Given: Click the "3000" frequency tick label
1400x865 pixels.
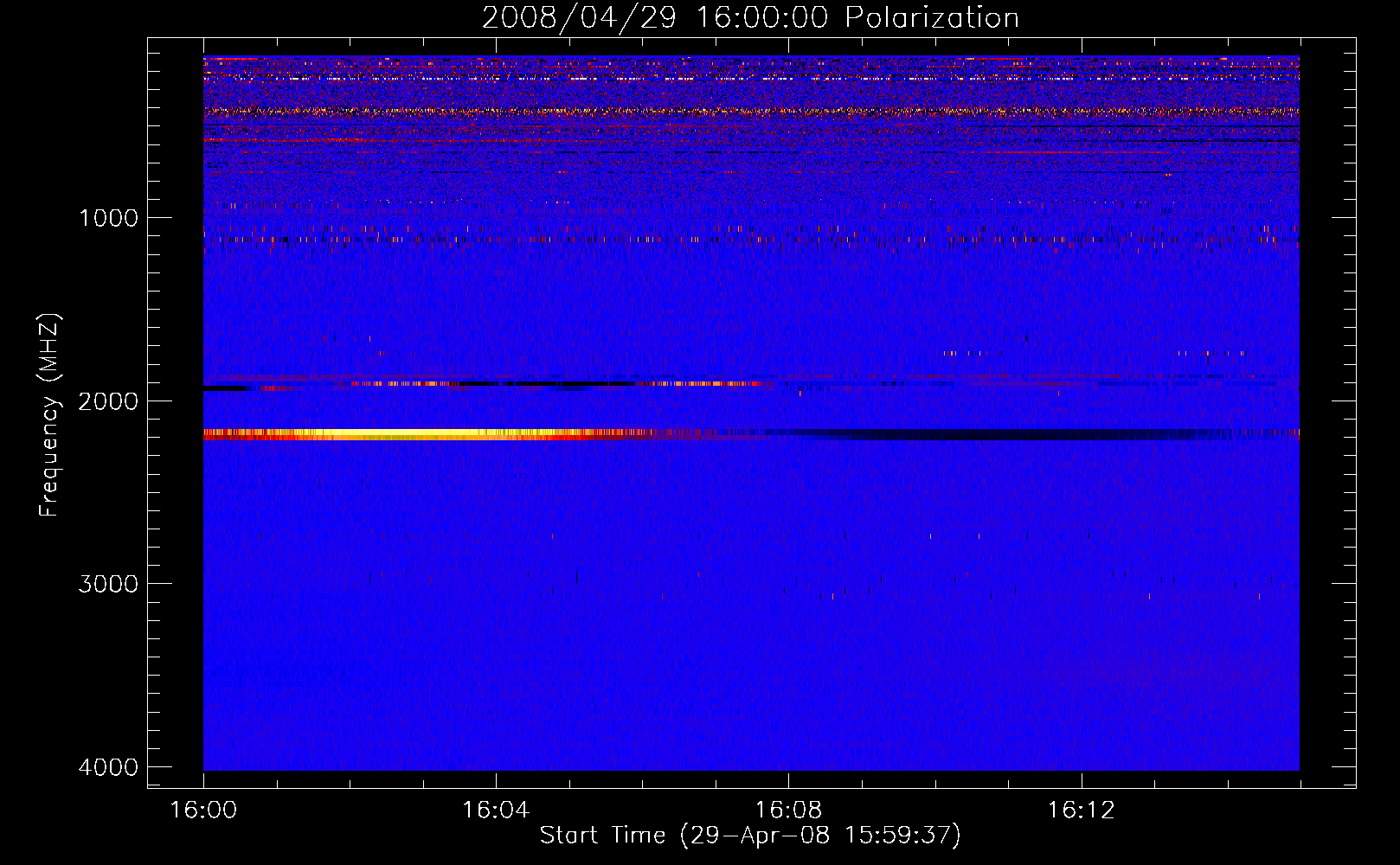Looking at the screenshot, I should 108,584.
